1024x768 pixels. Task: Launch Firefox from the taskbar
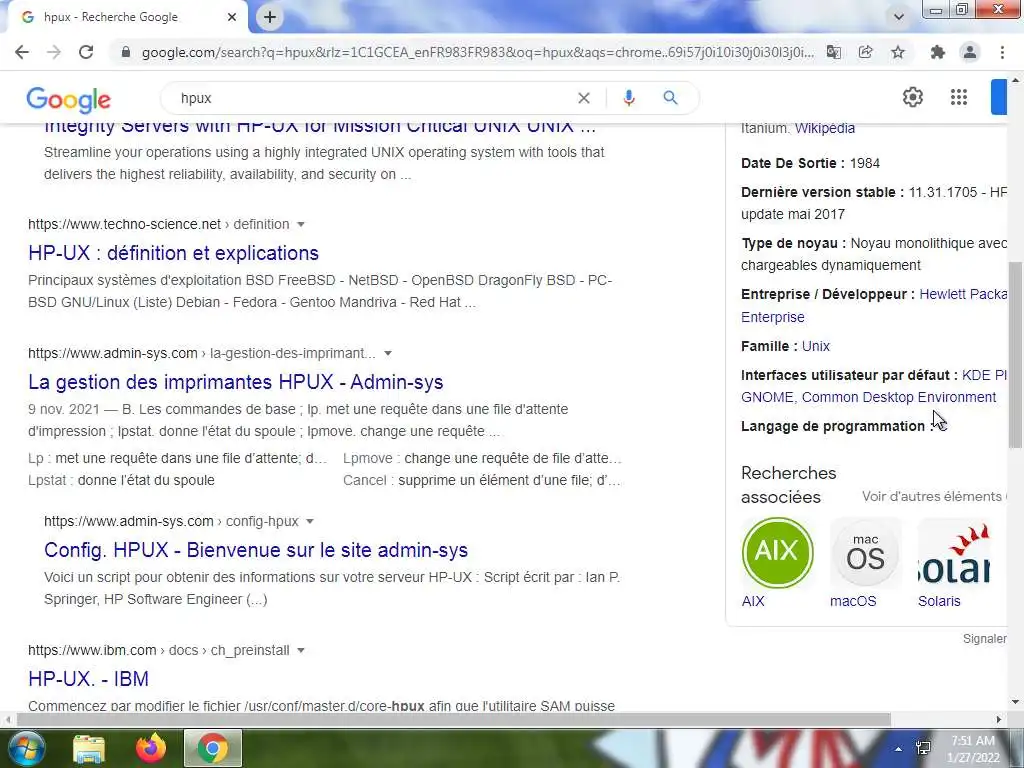[x=151, y=748]
